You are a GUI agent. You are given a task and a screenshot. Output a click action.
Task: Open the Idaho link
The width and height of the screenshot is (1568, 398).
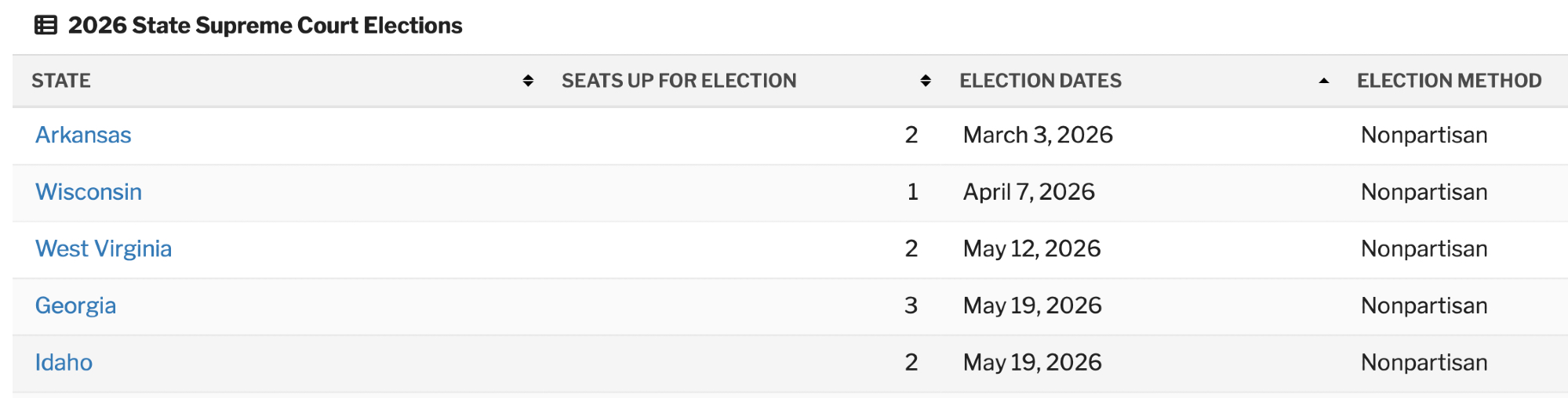[x=64, y=363]
